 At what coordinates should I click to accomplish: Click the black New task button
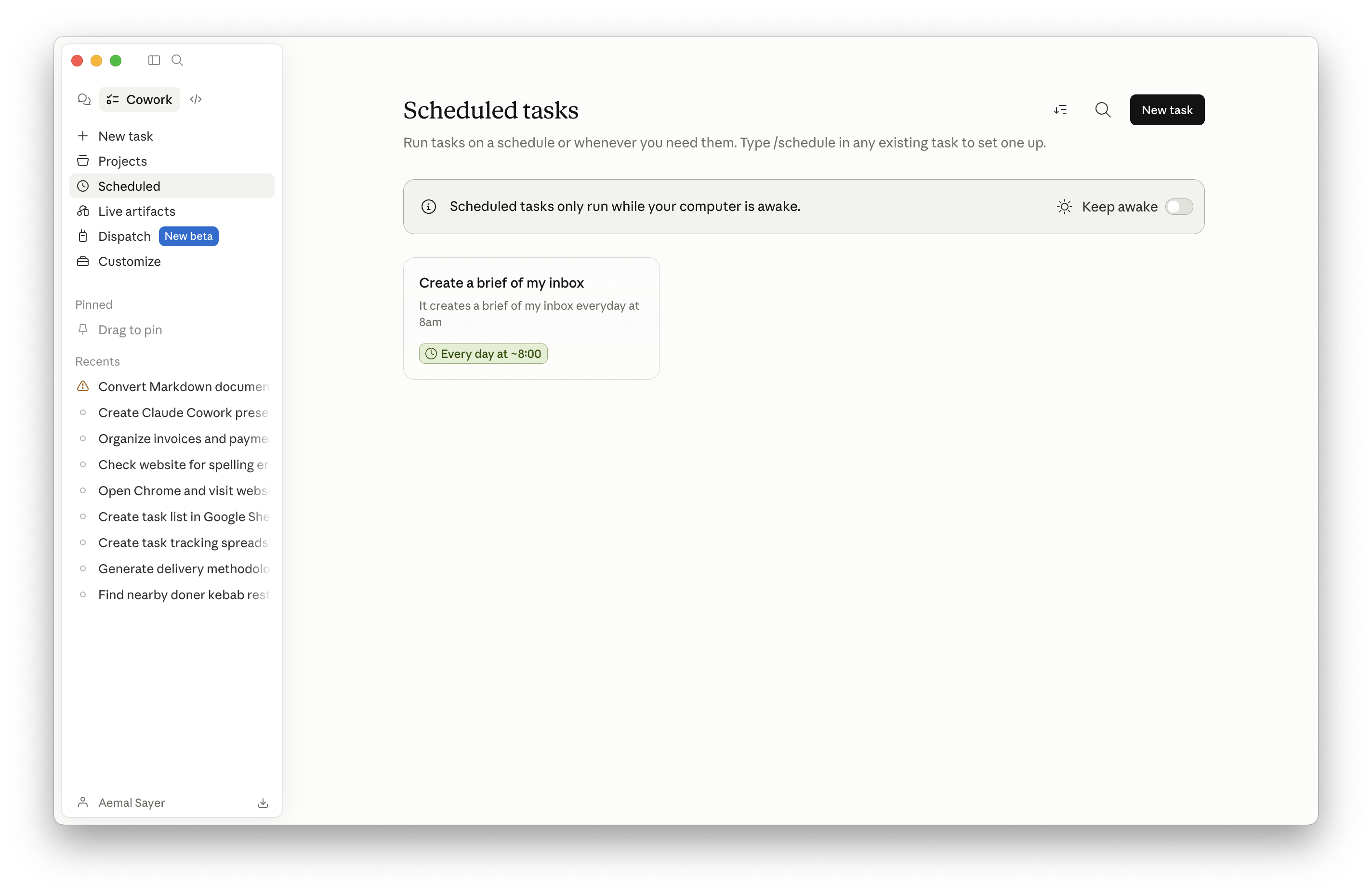(1167, 110)
